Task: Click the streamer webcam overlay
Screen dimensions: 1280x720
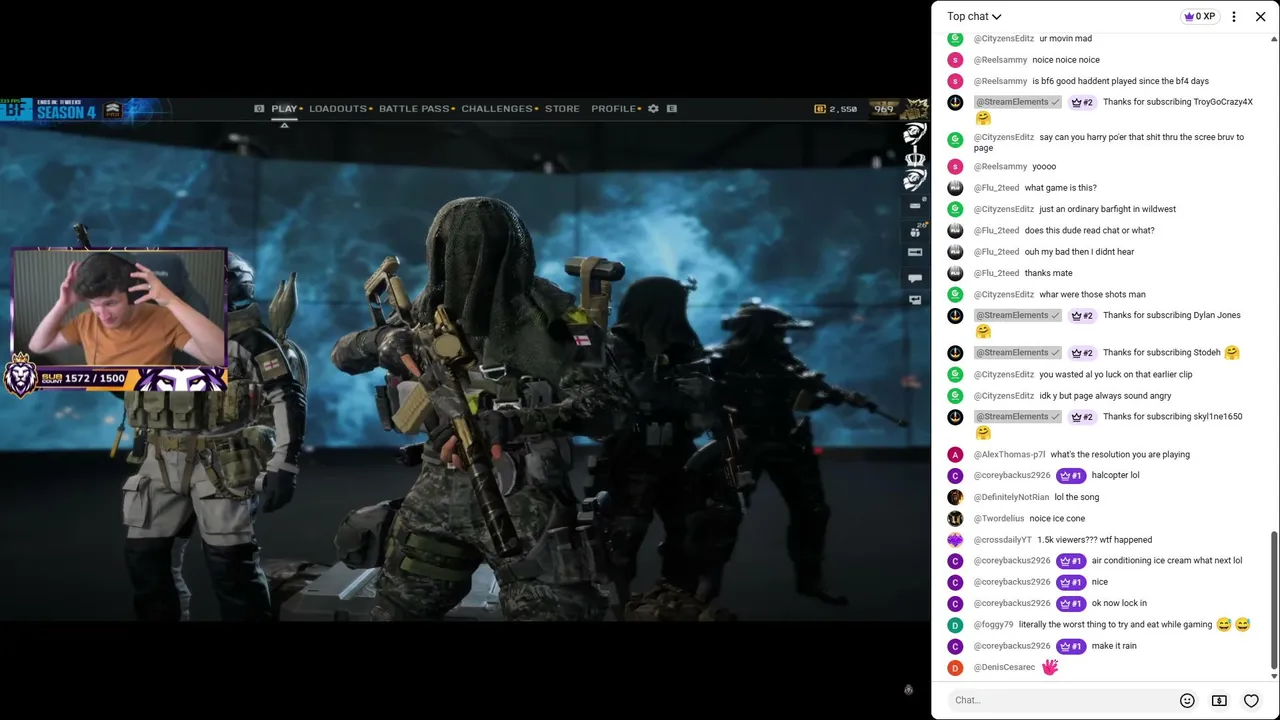Action: coord(119,309)
